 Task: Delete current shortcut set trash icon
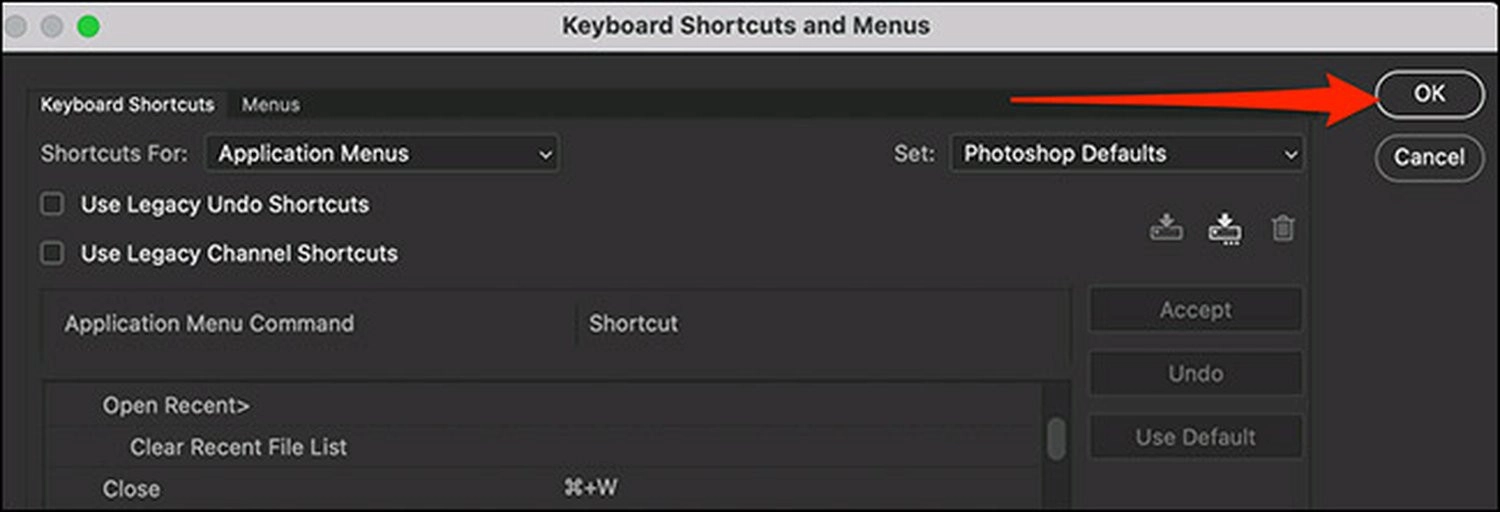pos(1283,228)
